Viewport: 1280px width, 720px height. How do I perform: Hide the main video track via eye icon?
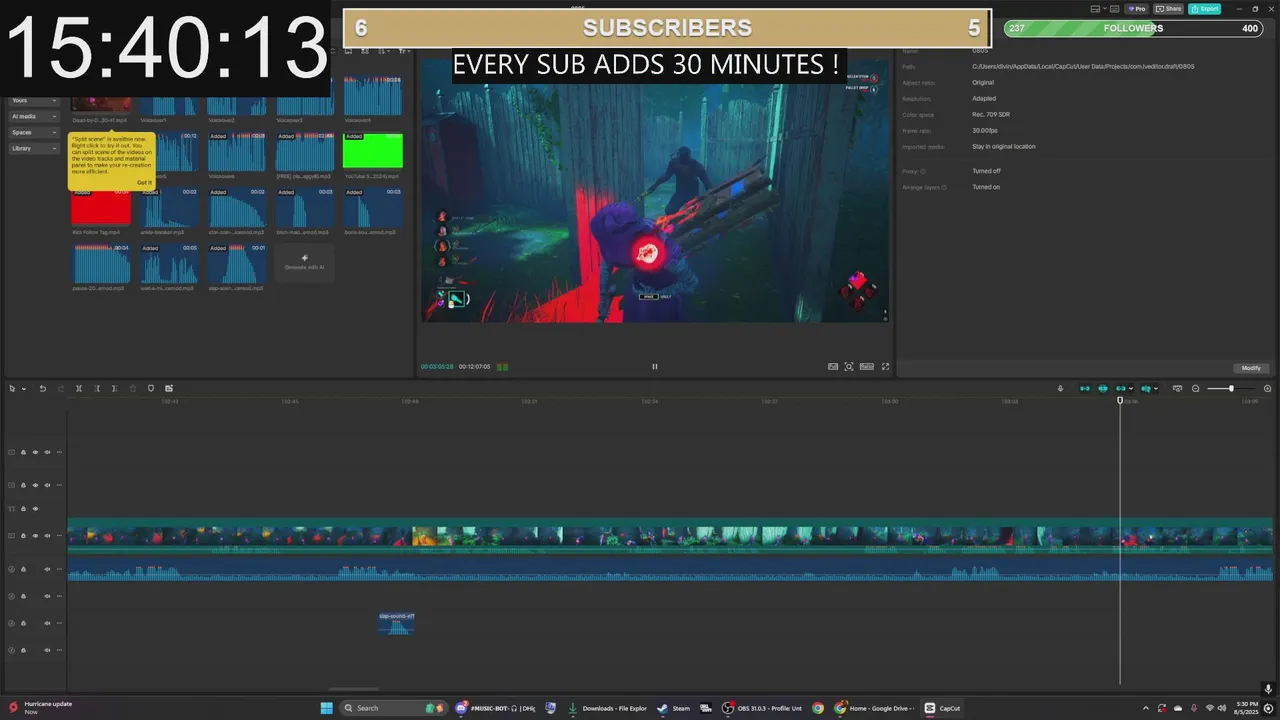click(x=35, y=536)
